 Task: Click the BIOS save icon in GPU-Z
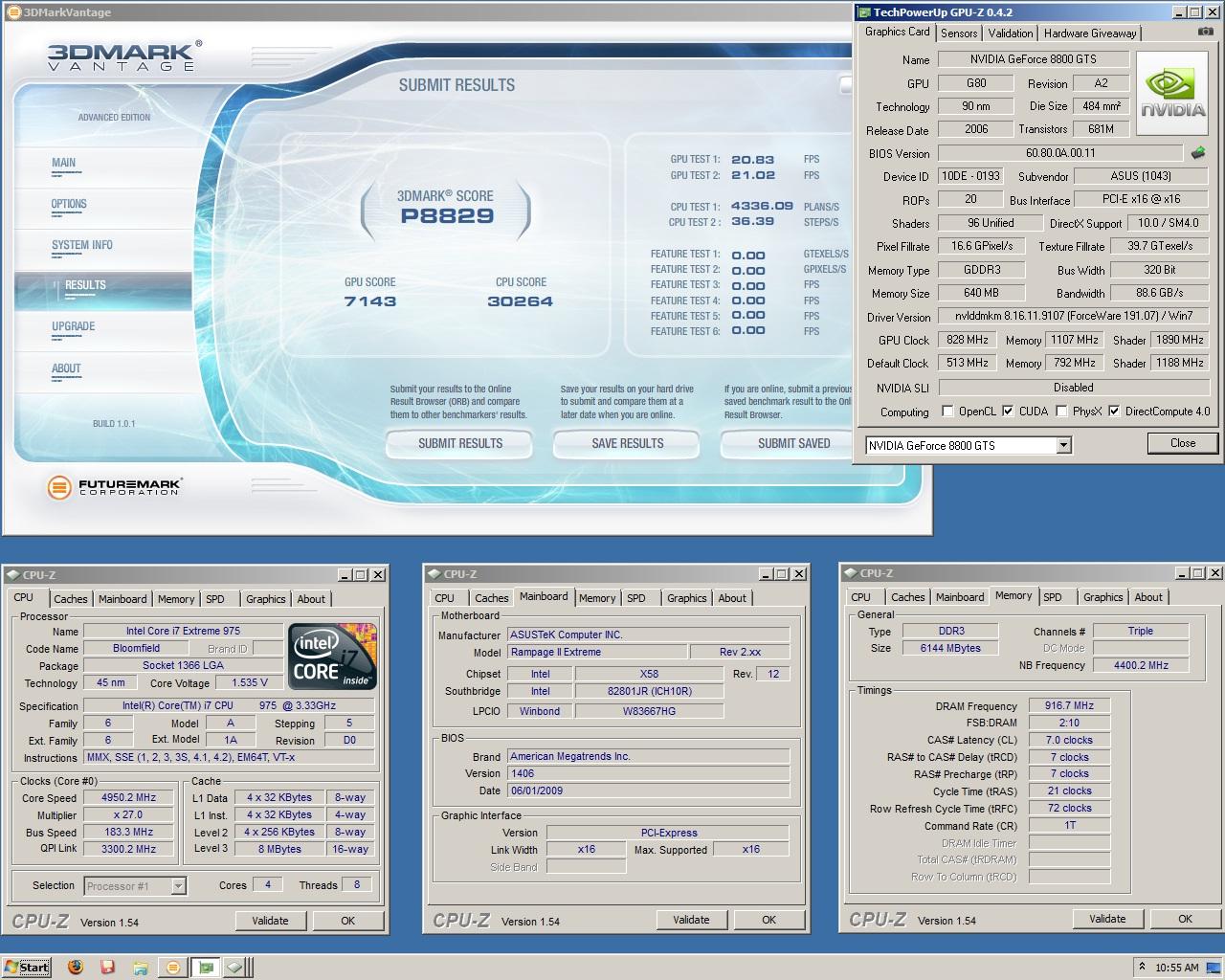point(1198,152)
